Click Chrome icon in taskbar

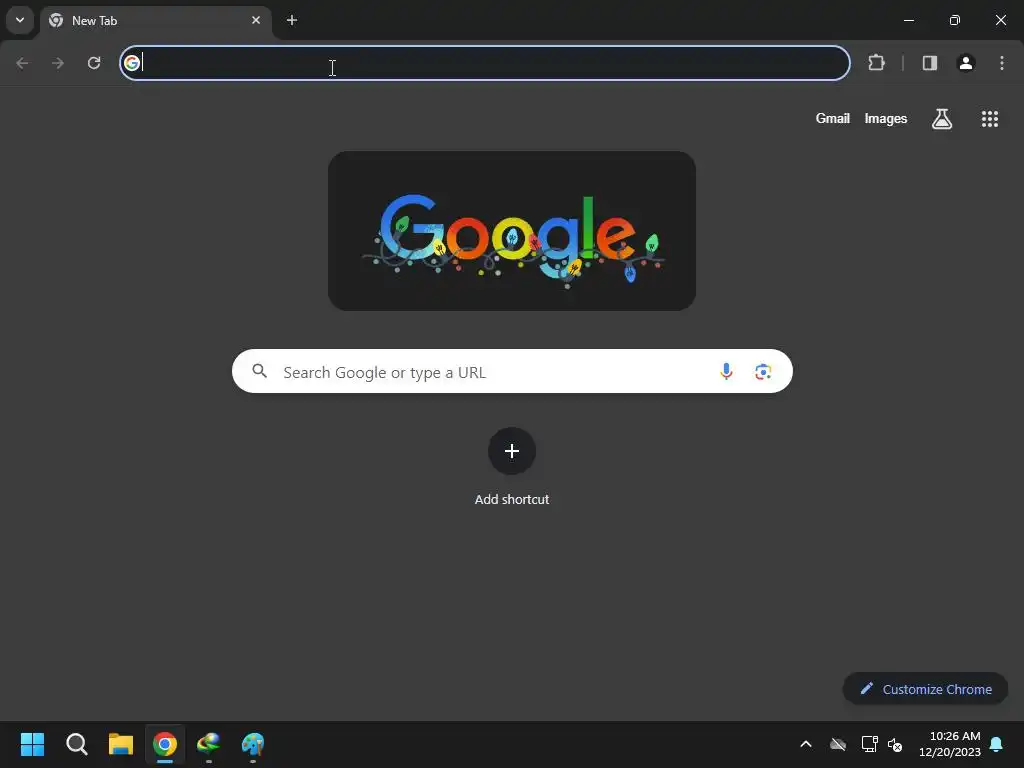(x=165, y=744)
